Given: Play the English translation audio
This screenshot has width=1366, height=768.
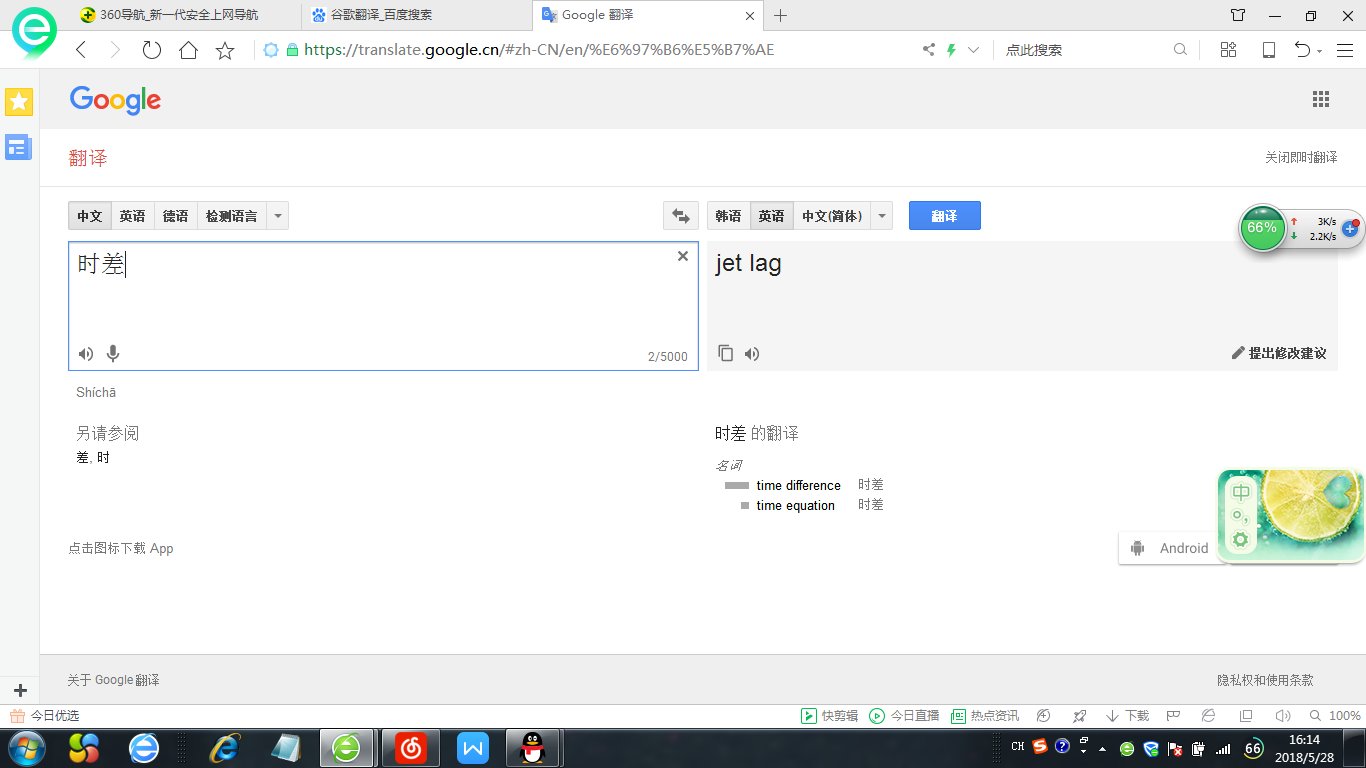Looking at the screenshot, I should tap(752, 353).
